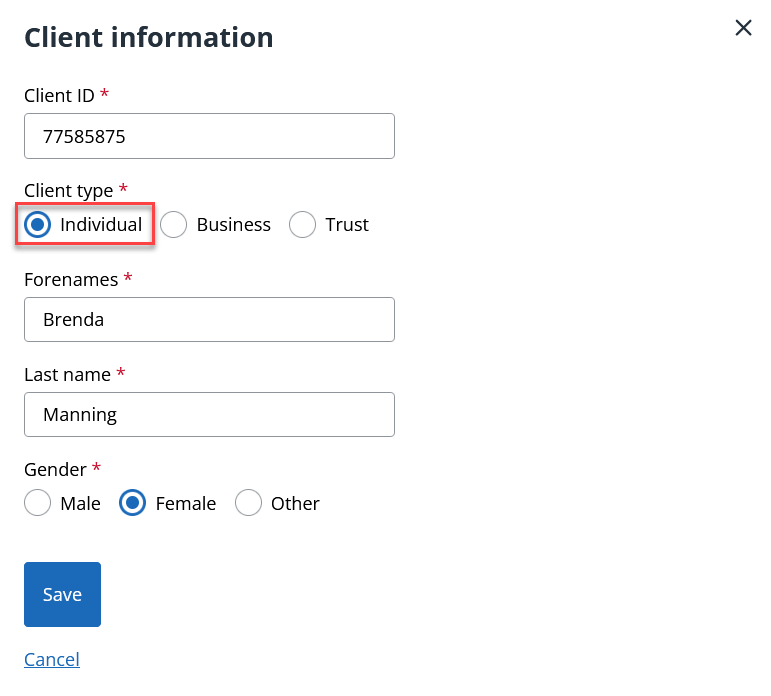
Task: Close the Client information dialog
Action: [743, 28]
